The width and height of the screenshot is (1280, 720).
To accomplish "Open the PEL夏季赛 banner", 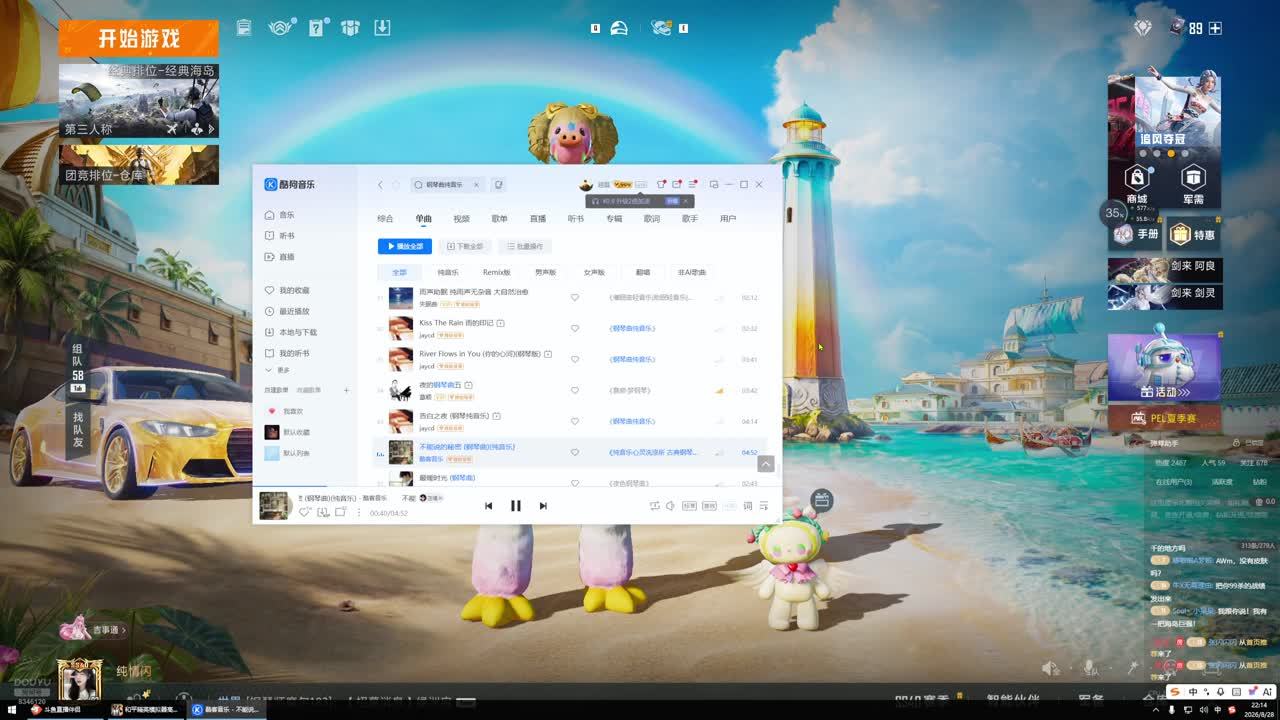I will click(1164, 418).
